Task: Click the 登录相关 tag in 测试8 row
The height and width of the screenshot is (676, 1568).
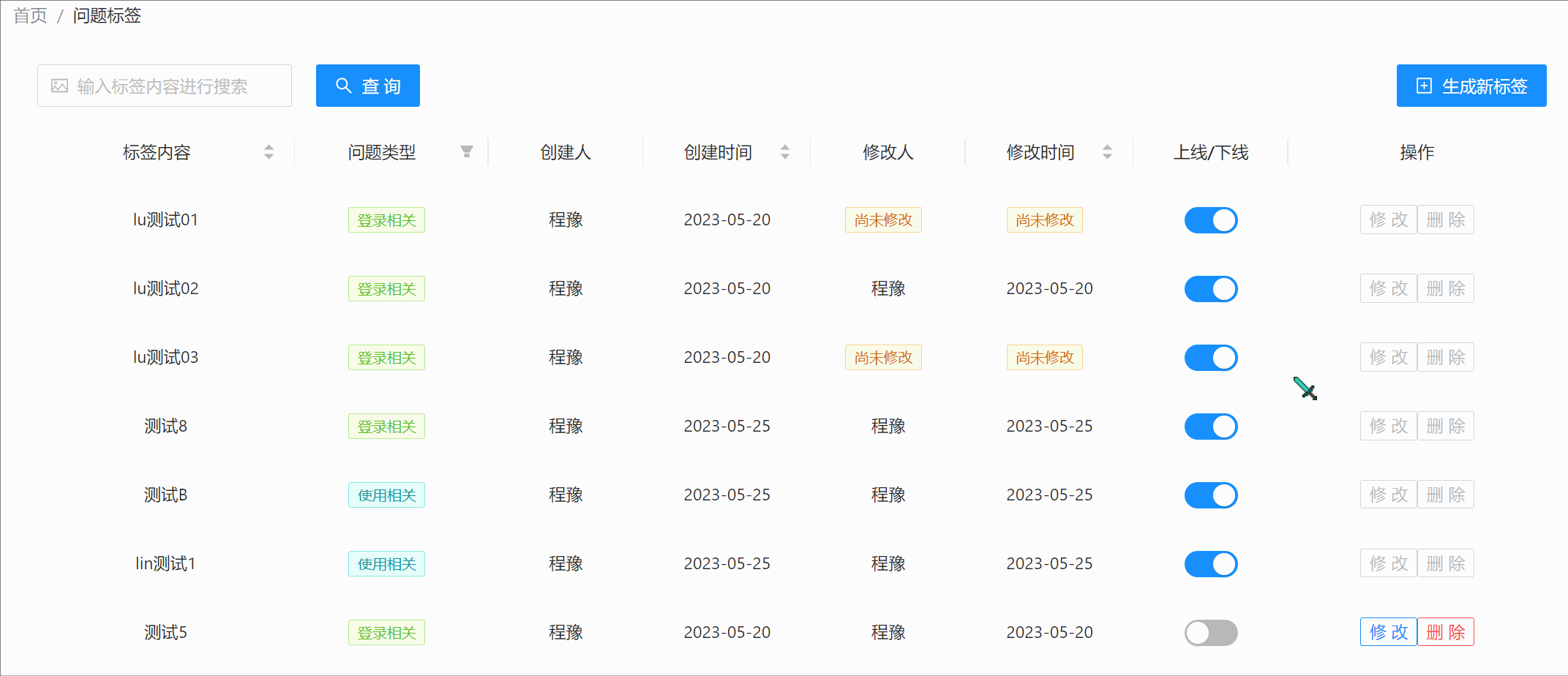Action: [386, 427]
